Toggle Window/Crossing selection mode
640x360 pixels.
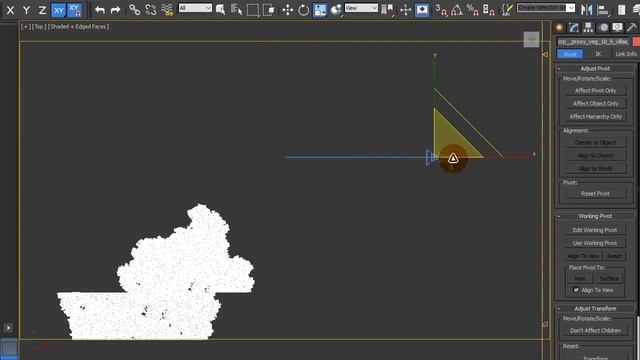pos(269,10)
